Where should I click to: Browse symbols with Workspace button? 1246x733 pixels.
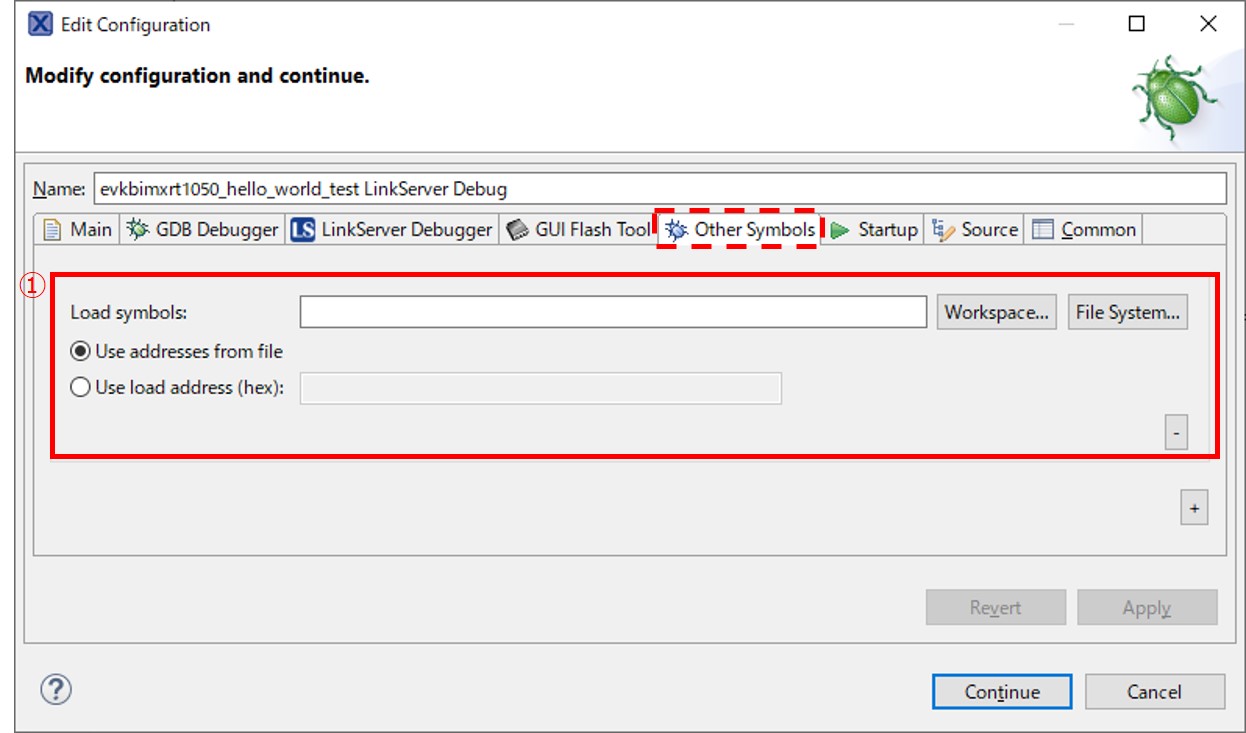coord(996,312)
